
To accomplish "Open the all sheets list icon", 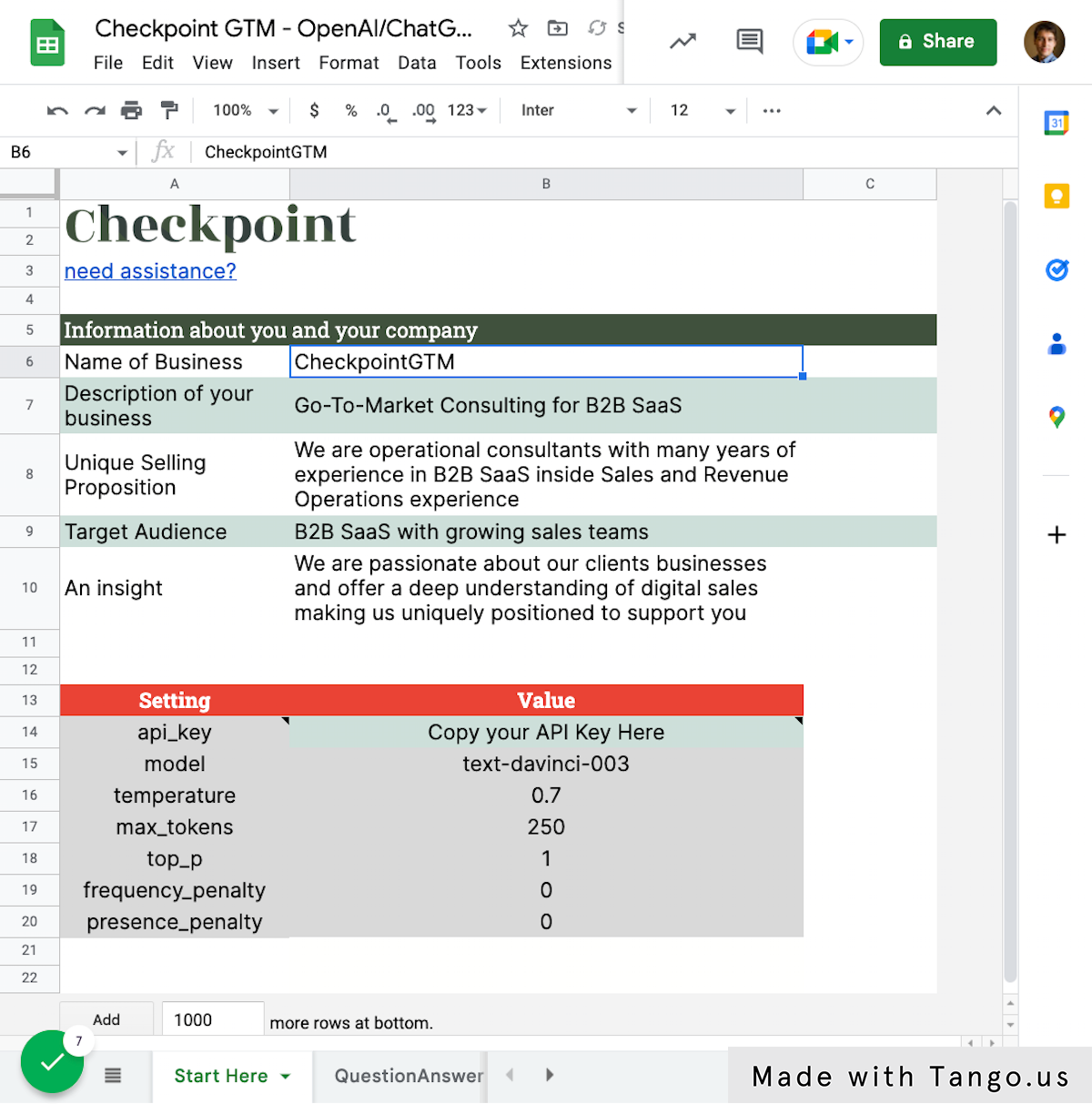I will click(x=113, y=1076).
